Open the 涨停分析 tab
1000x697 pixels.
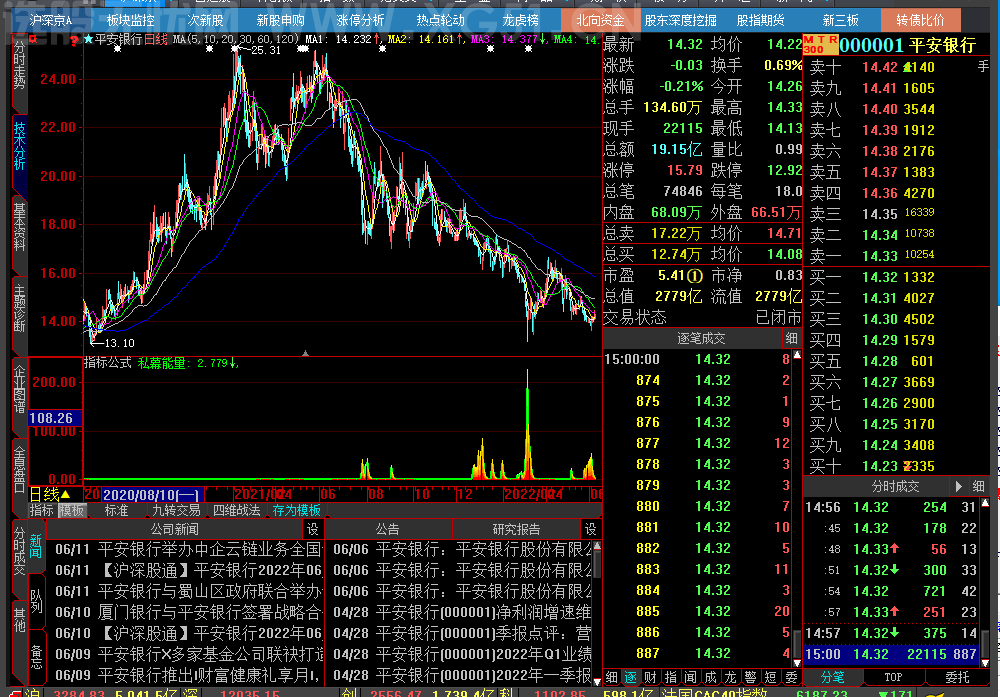coord(360,20)
